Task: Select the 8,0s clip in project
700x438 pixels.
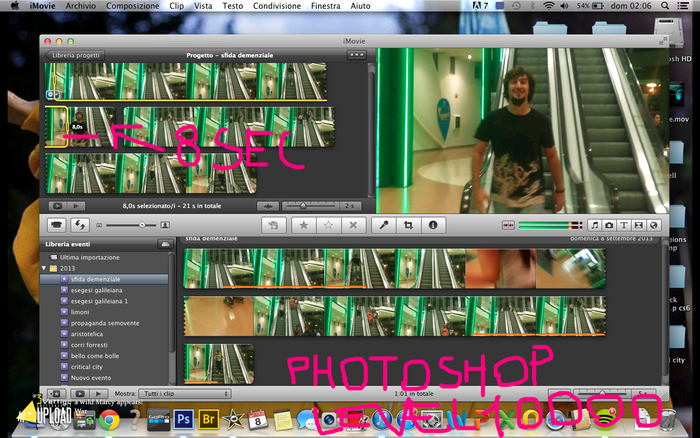Action: 79,126
